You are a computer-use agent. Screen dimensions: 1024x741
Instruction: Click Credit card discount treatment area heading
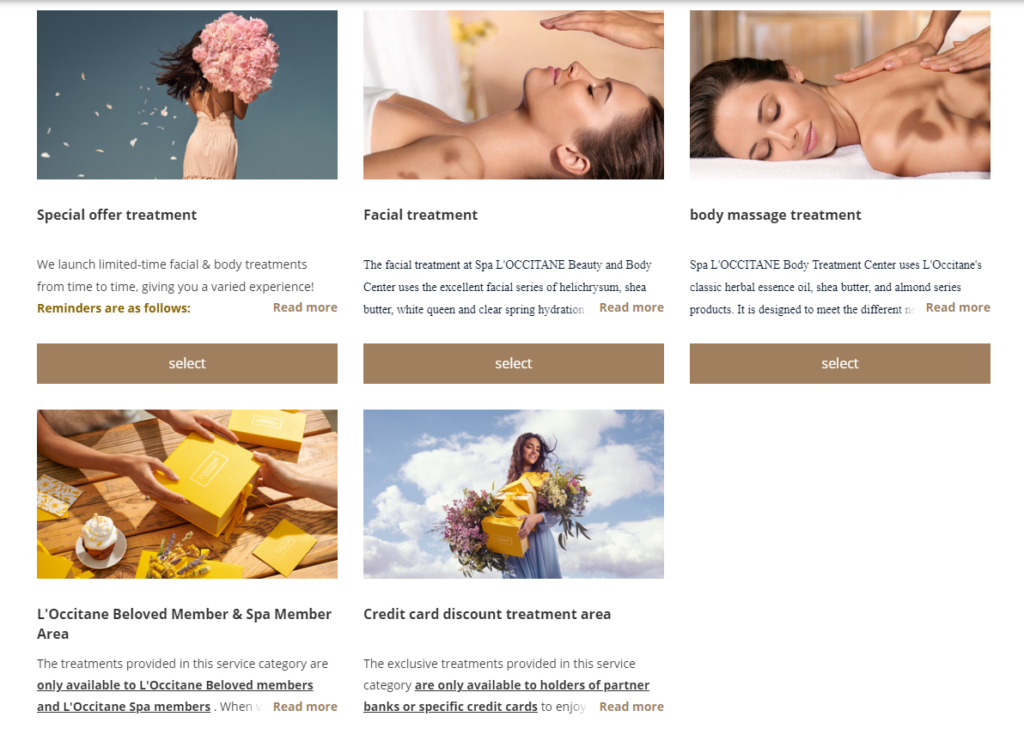pos(487,614)
